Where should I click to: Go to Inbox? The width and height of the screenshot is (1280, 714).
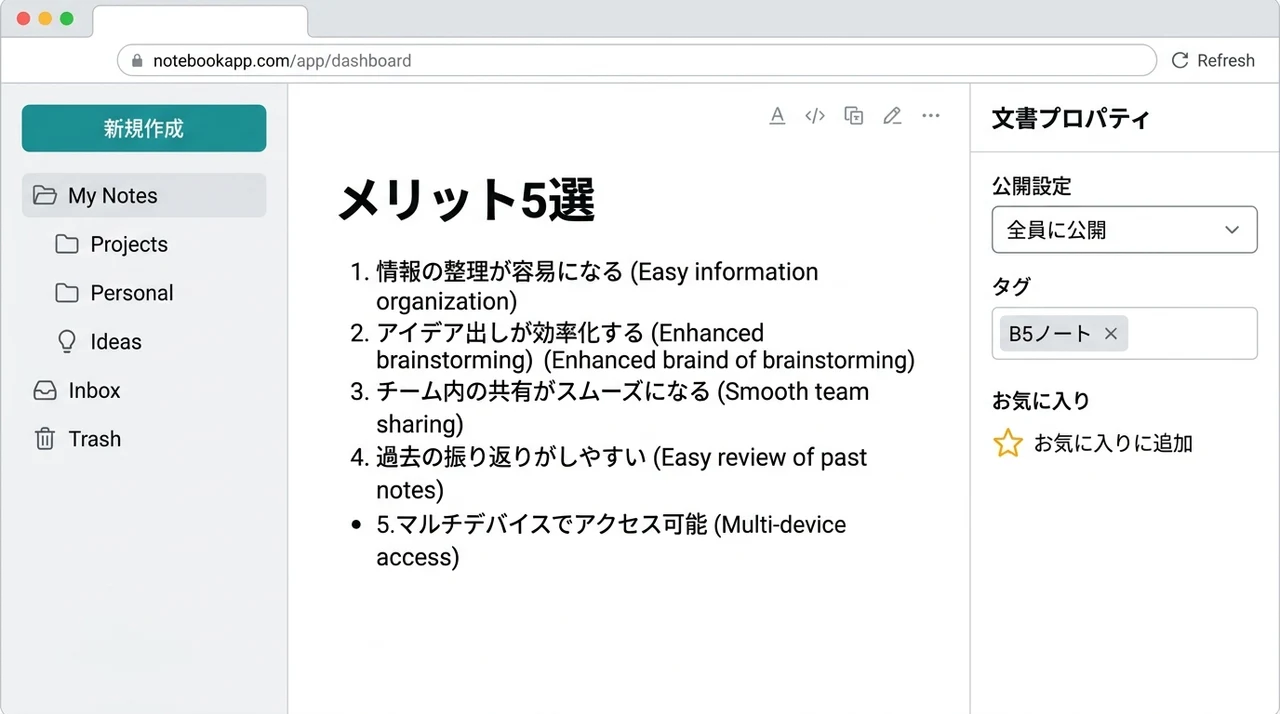(94, 391)
